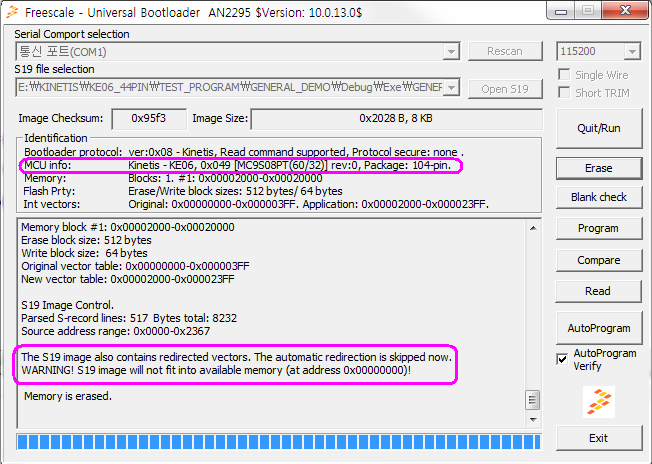Viewport: 652px width, 464px height.
Task: Click Memory Blocks 0x00002000-0x00020000 text
Action: click(225, 178)
